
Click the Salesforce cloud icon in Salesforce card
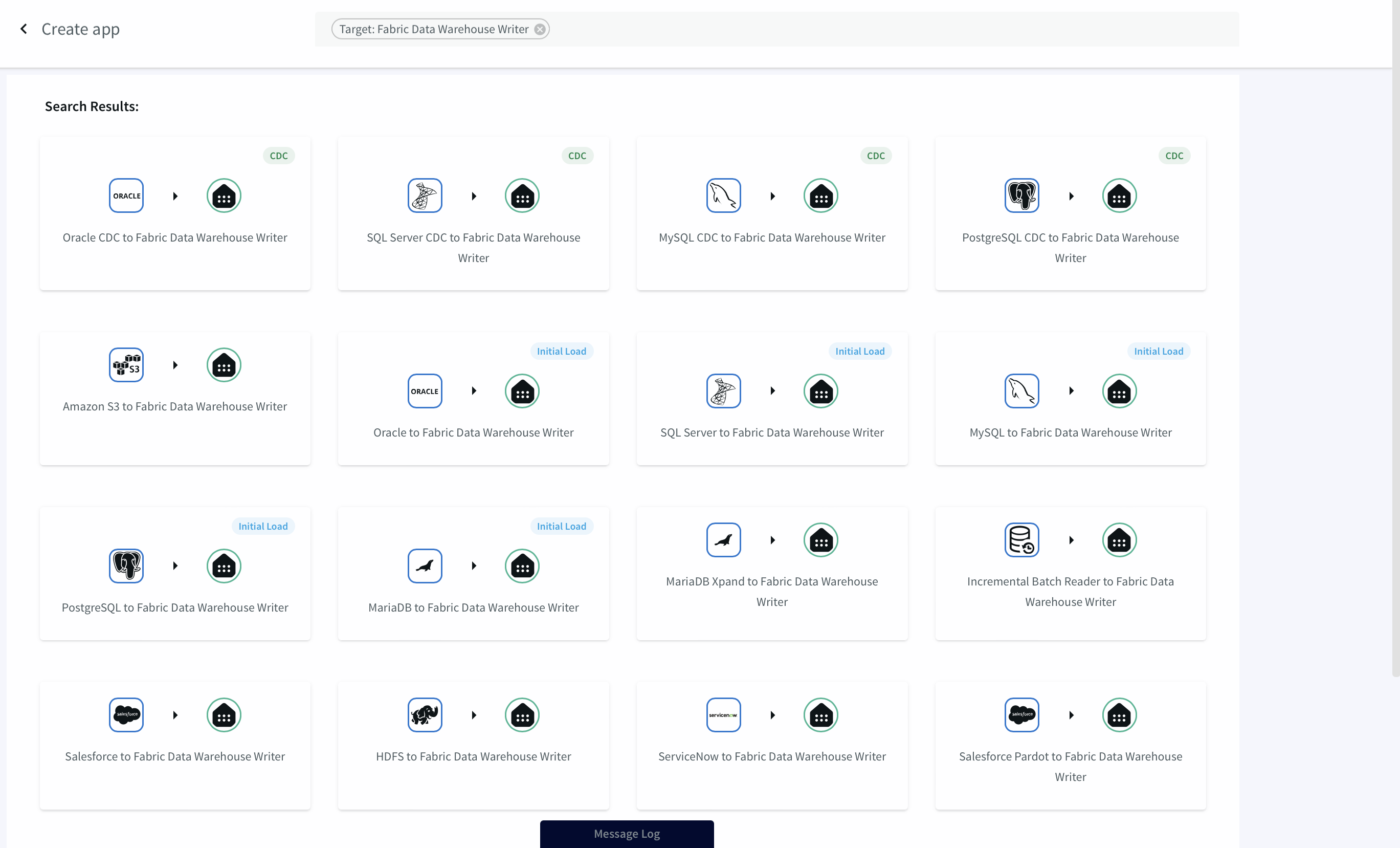pos(126,714)
